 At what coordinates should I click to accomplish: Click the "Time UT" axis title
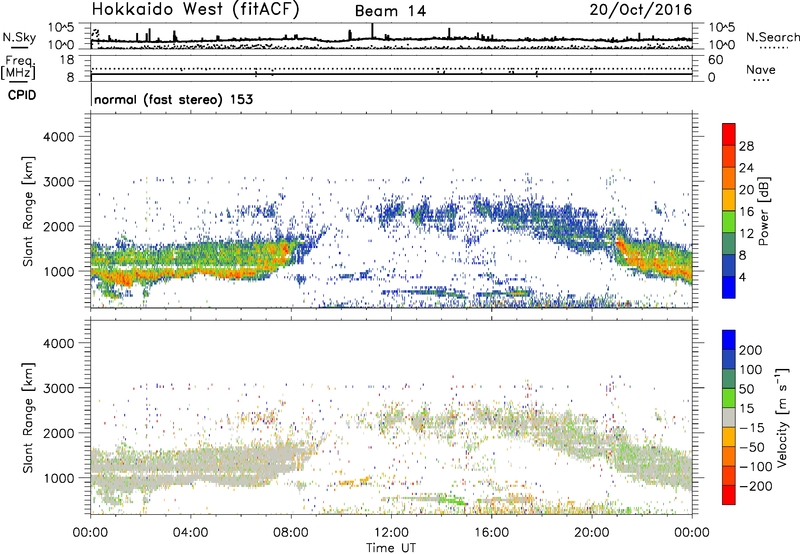click(x=391, y=548)
